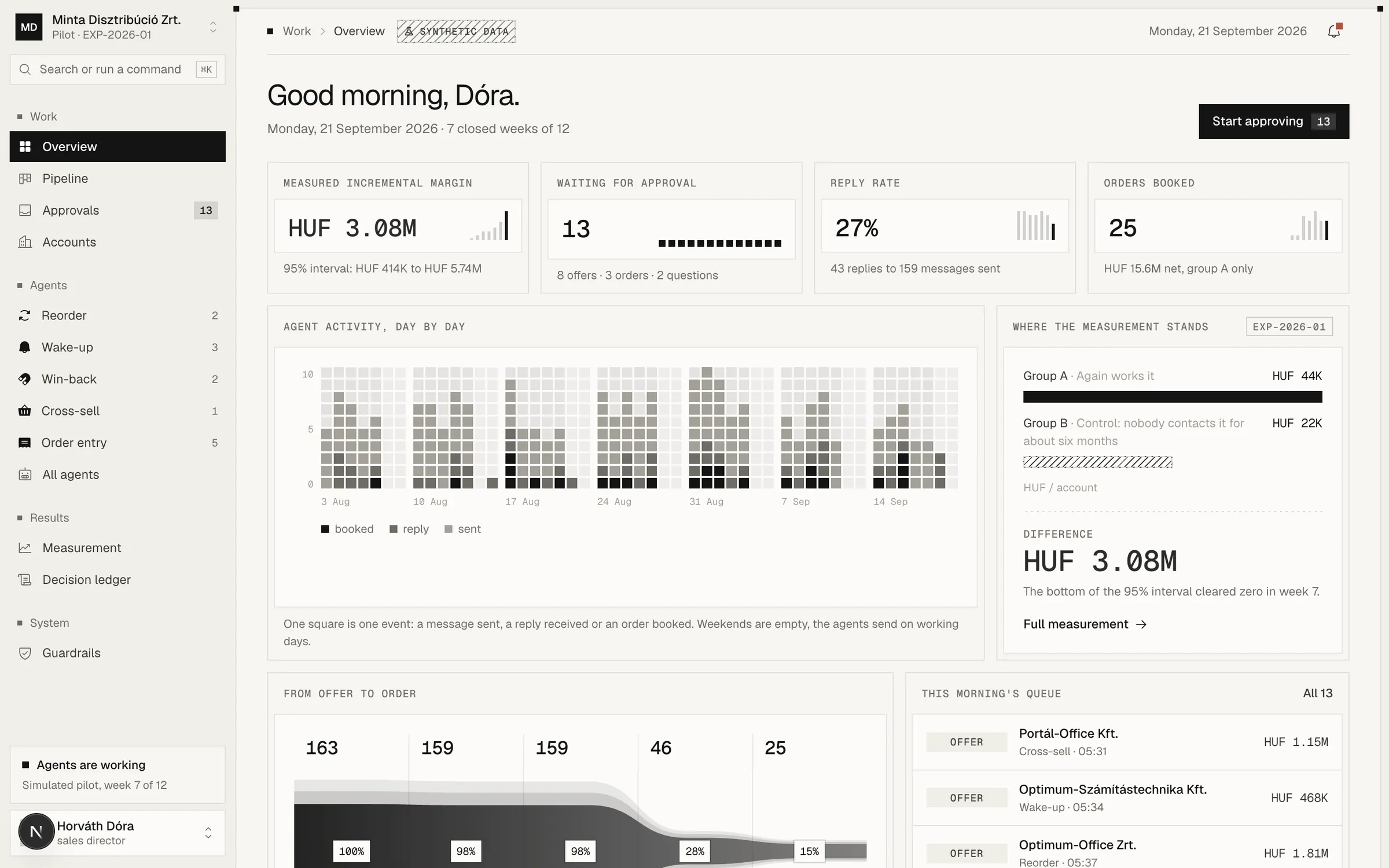Click the Decision ledger scroll icon

point(25,579)
